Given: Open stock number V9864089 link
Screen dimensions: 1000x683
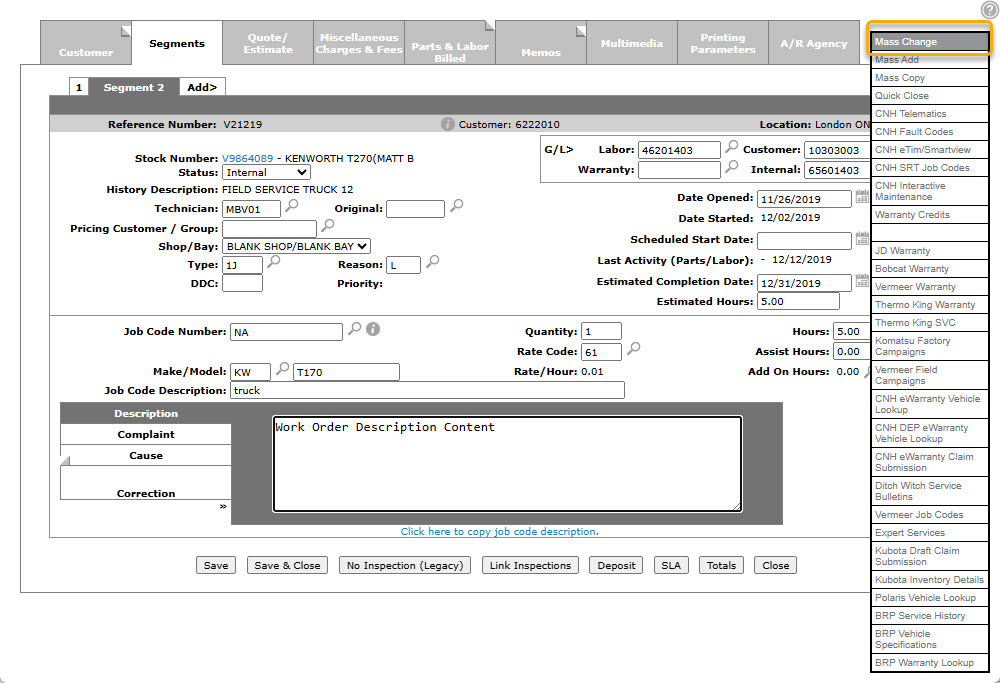Looking at the screenshot, I should (x=247, y=159).
